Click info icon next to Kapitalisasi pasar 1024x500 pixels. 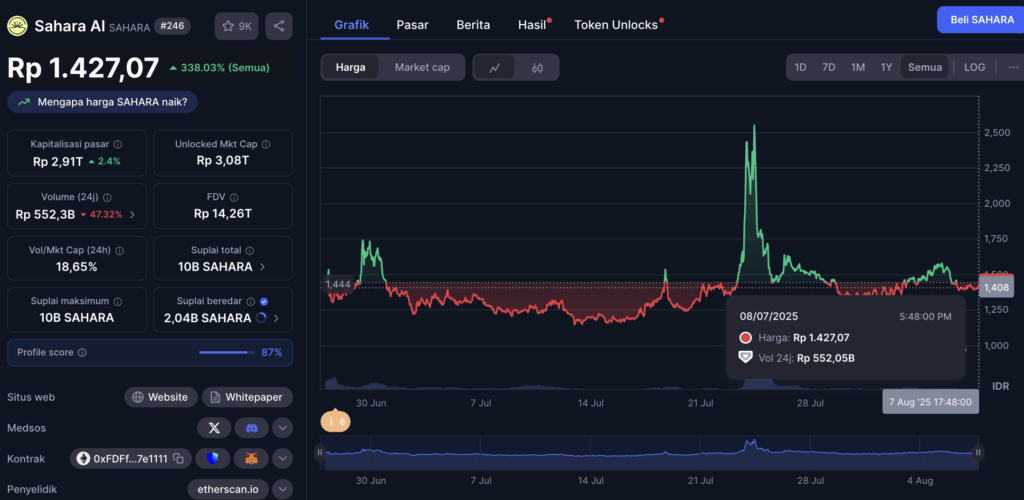pos(117,144)
